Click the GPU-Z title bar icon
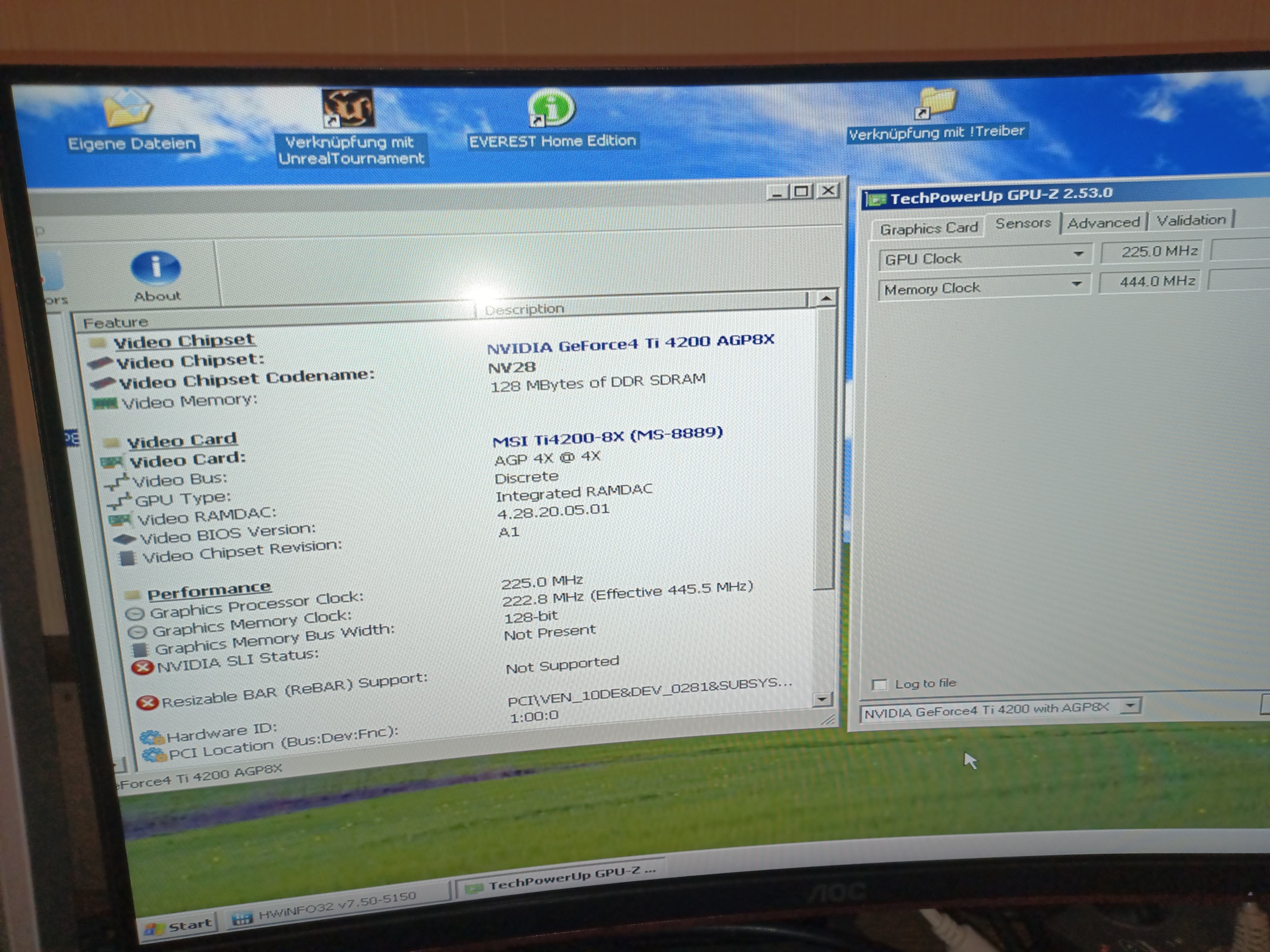 click(x=877, y=200)
